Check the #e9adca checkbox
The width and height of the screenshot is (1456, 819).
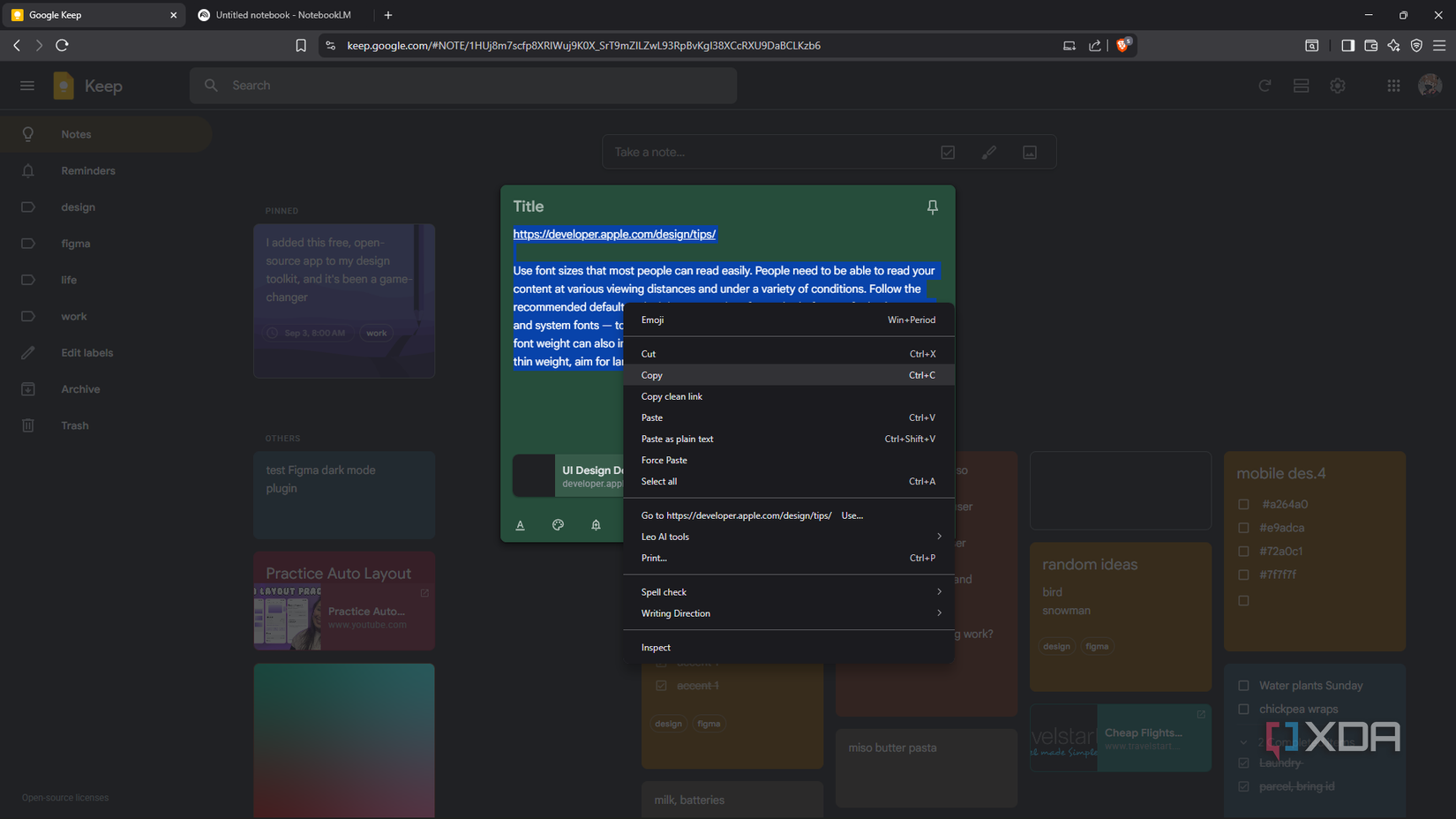pos(1243,528)
